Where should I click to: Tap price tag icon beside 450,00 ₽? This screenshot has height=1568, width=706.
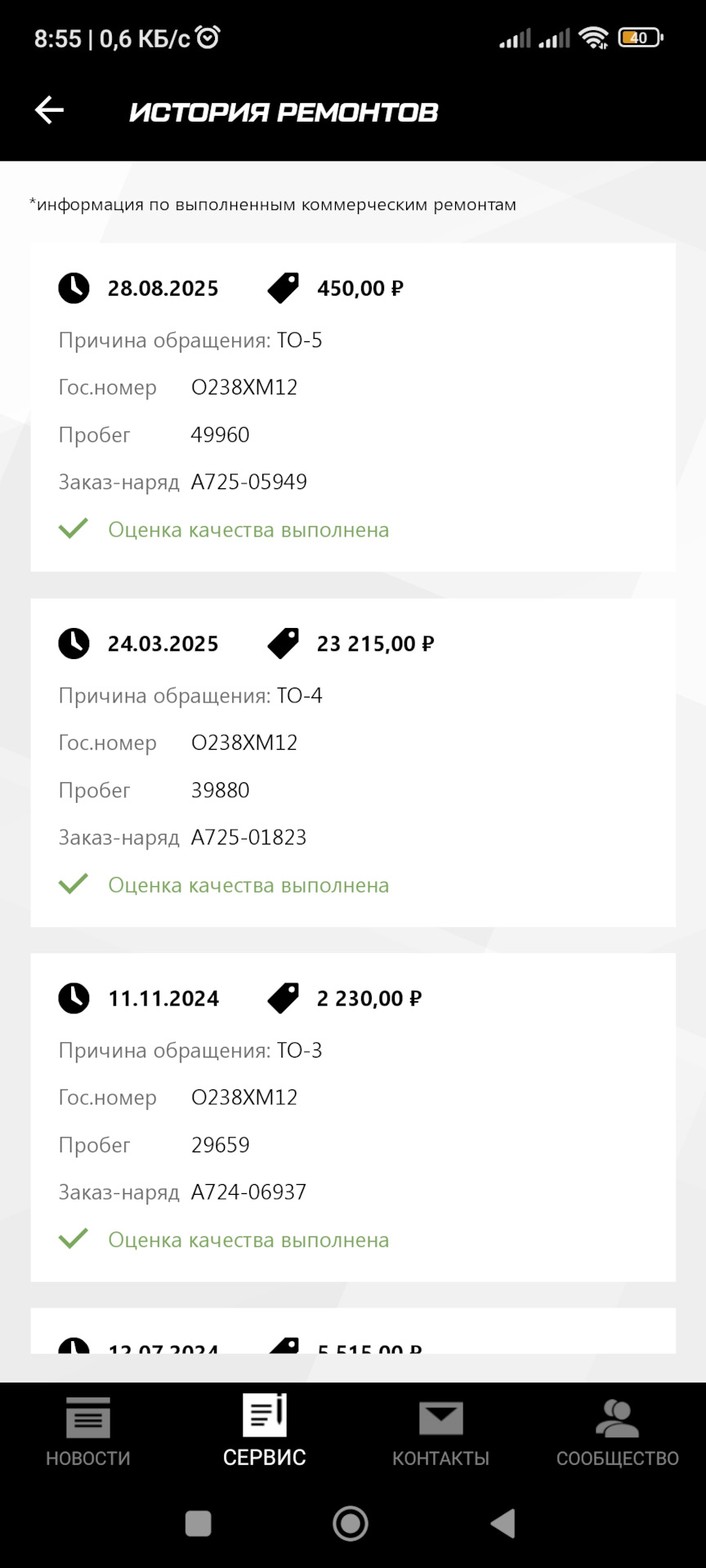(284, 288)
